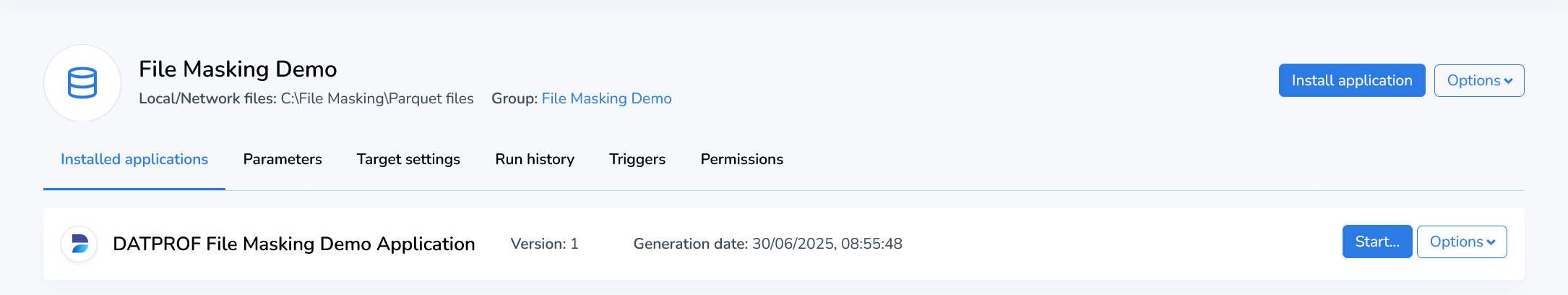Open the Target settings tab
The width and height of the screenshot is (1568, 295).
pos(408,160)
